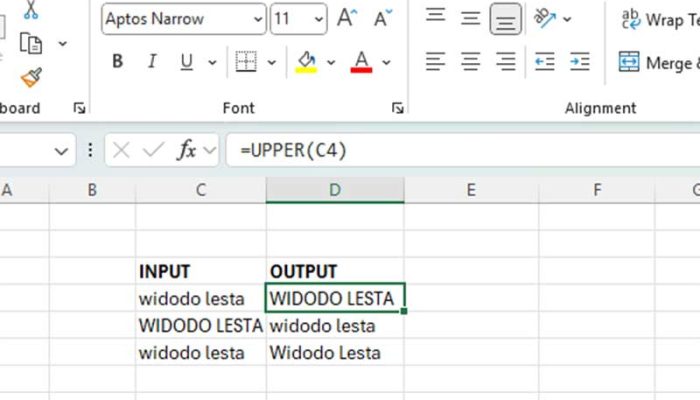
Task: Open the Borders dropdown arrow
Action: 271,62
